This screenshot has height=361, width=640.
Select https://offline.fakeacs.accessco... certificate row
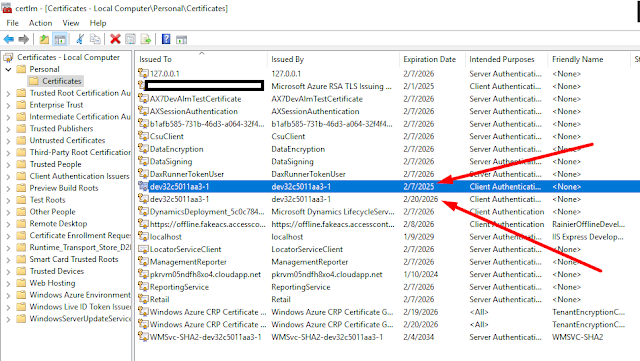click(x=389, y=224)
